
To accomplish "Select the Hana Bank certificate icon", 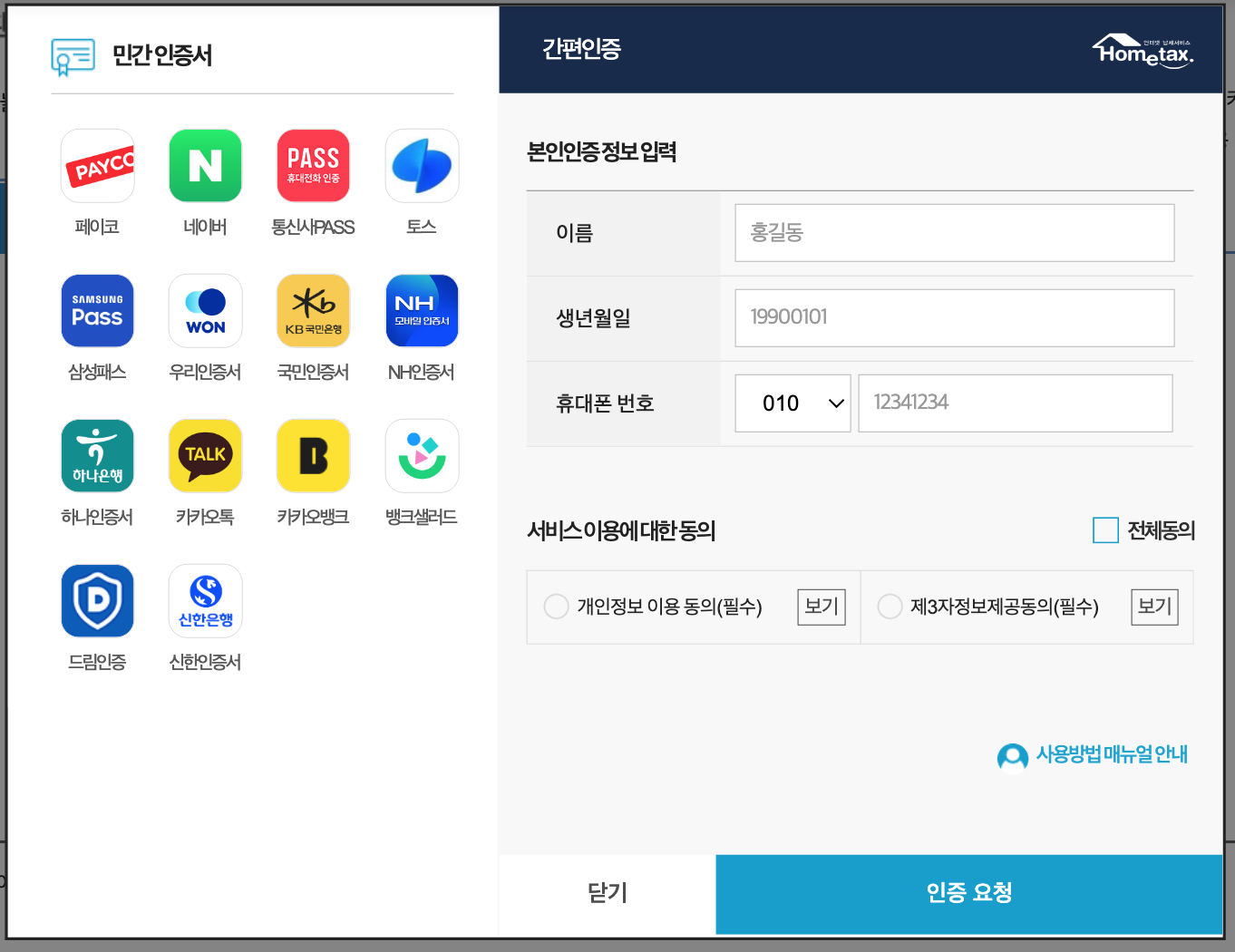I will 97,456.
